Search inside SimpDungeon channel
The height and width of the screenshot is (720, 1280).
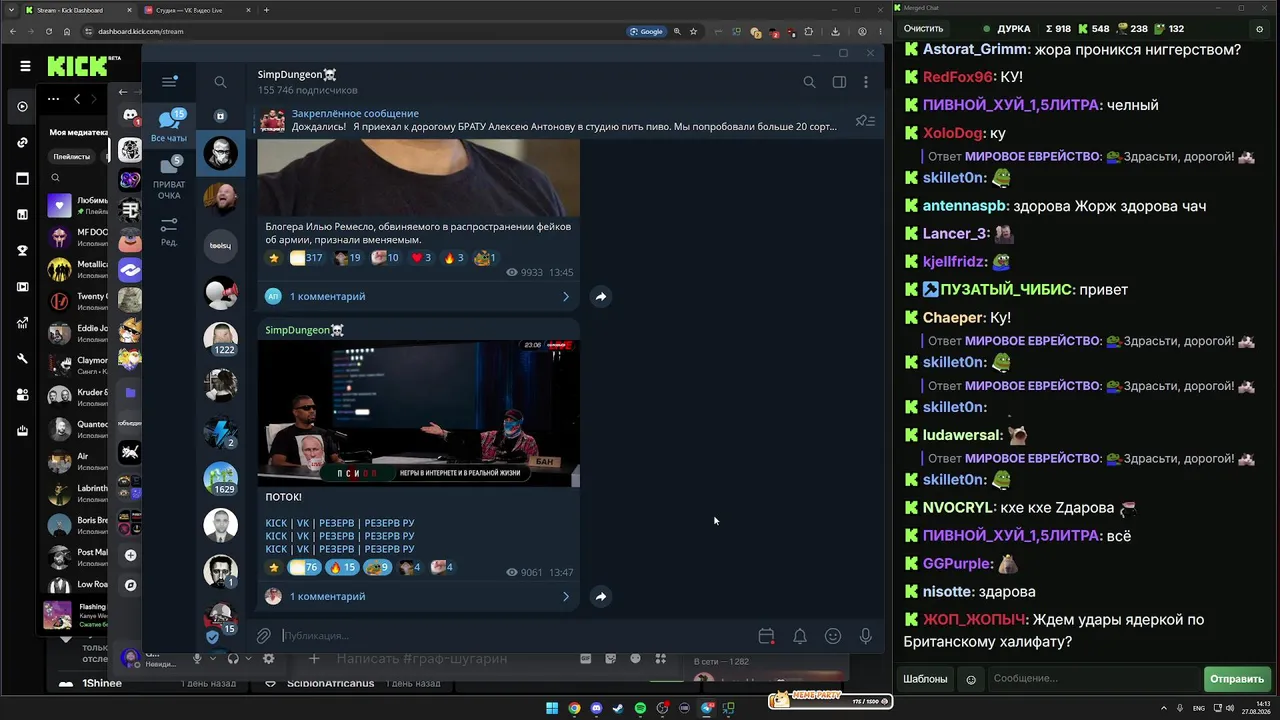point(809,82)
